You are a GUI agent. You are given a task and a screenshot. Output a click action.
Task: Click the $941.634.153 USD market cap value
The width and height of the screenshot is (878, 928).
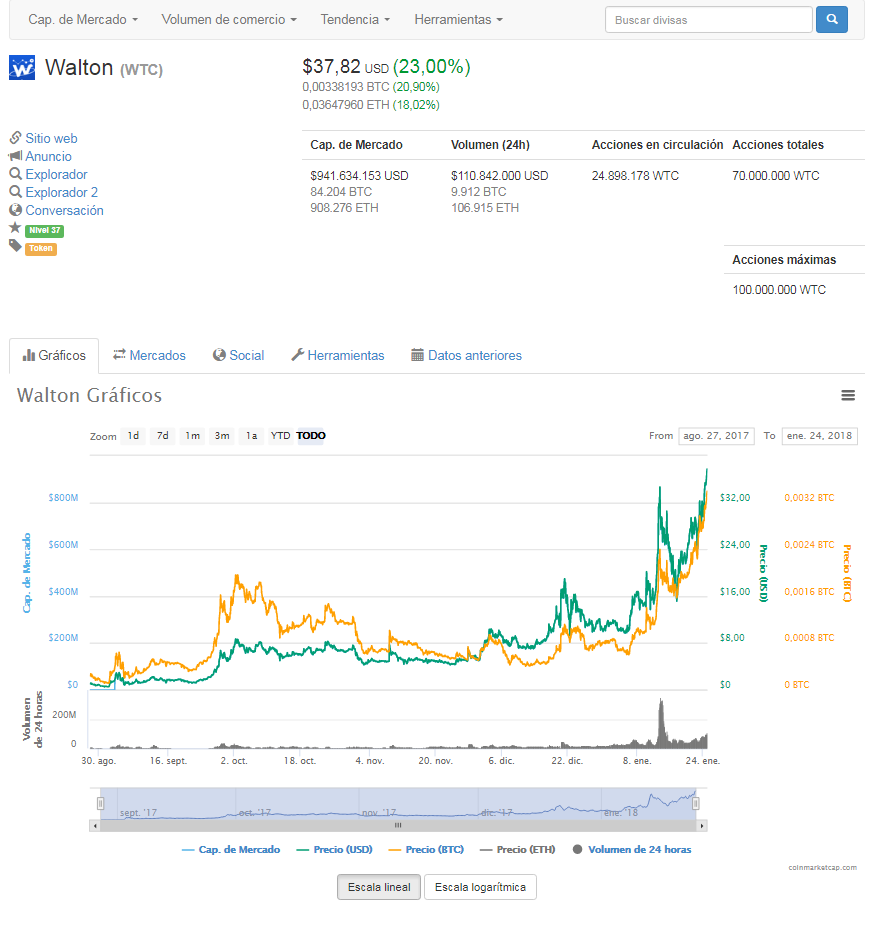click(x=359, y=176)
